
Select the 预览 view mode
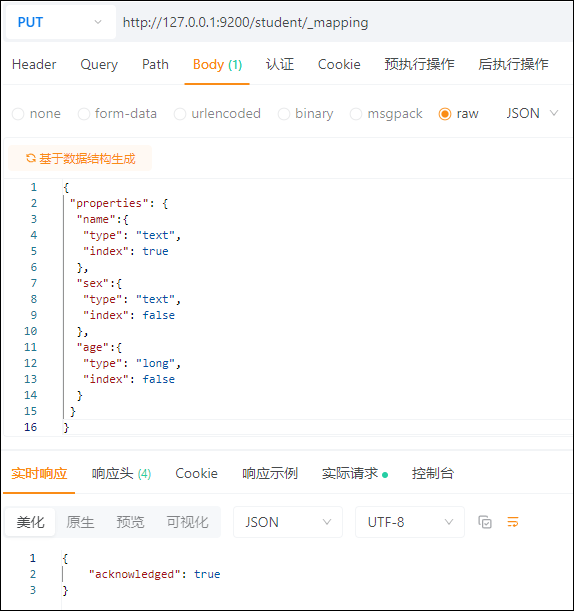point(130,522)
